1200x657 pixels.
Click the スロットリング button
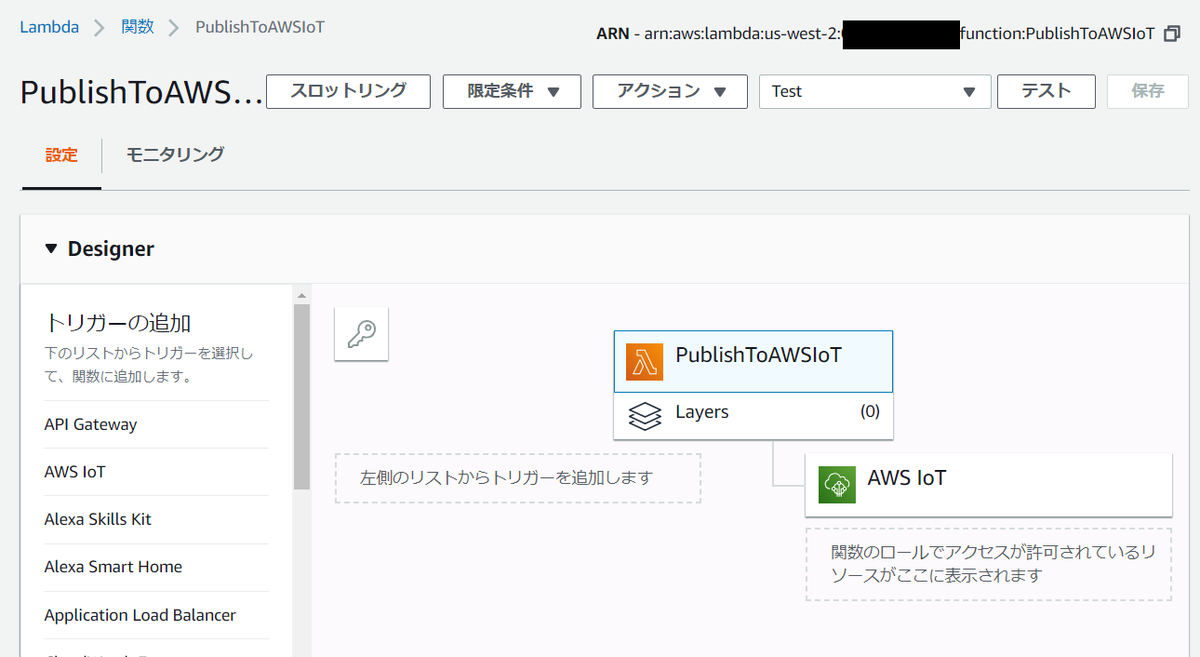point(348,91)
